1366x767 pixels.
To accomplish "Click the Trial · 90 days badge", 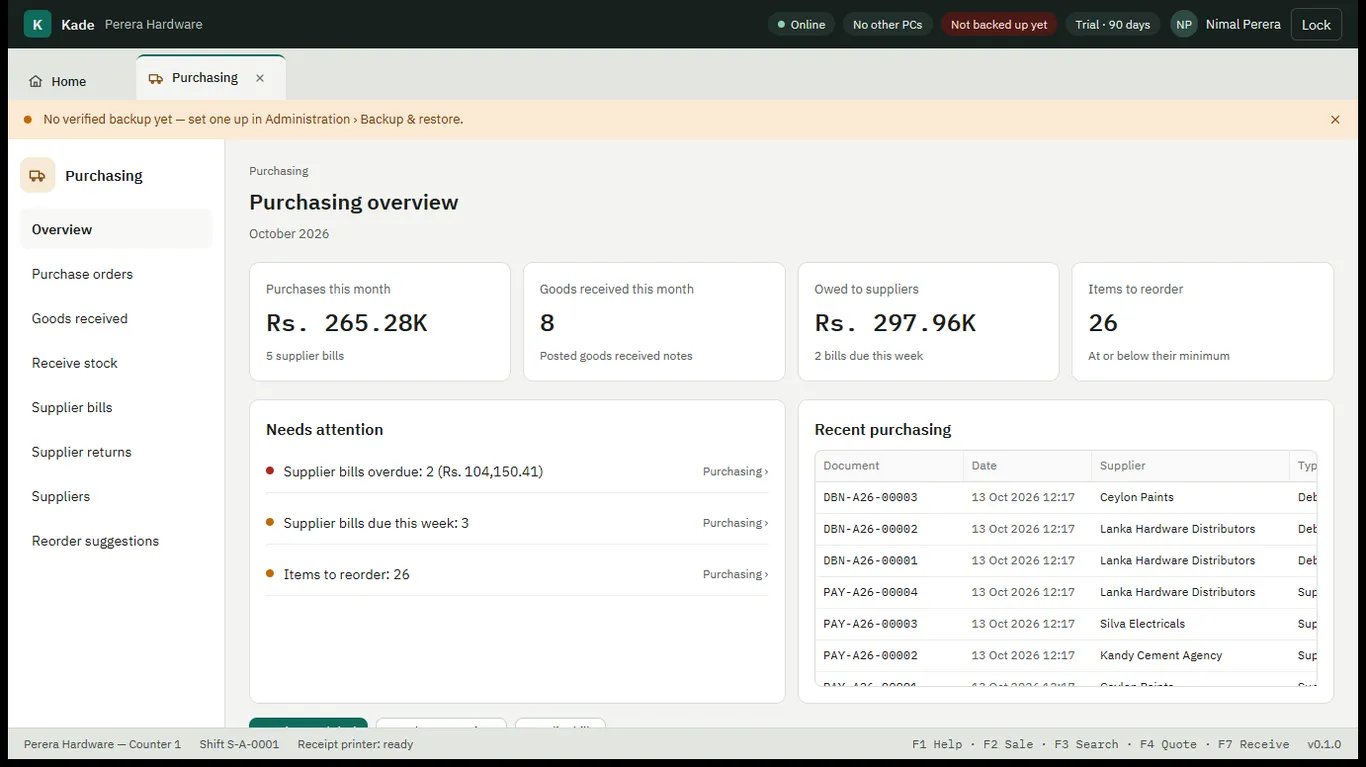I will click(1112, 25).
